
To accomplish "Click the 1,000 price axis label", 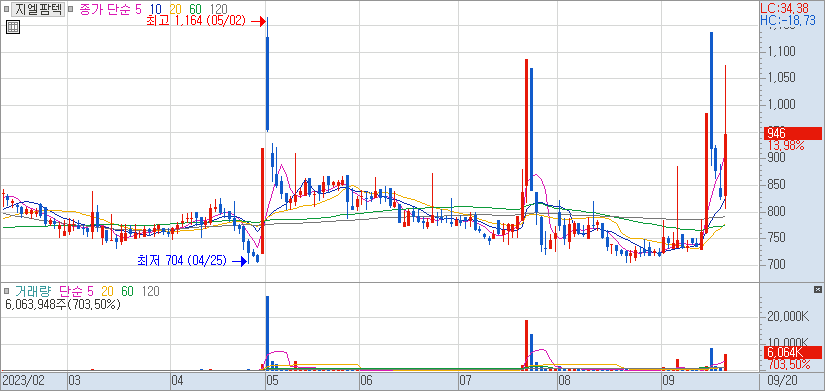I will (781, 105).
